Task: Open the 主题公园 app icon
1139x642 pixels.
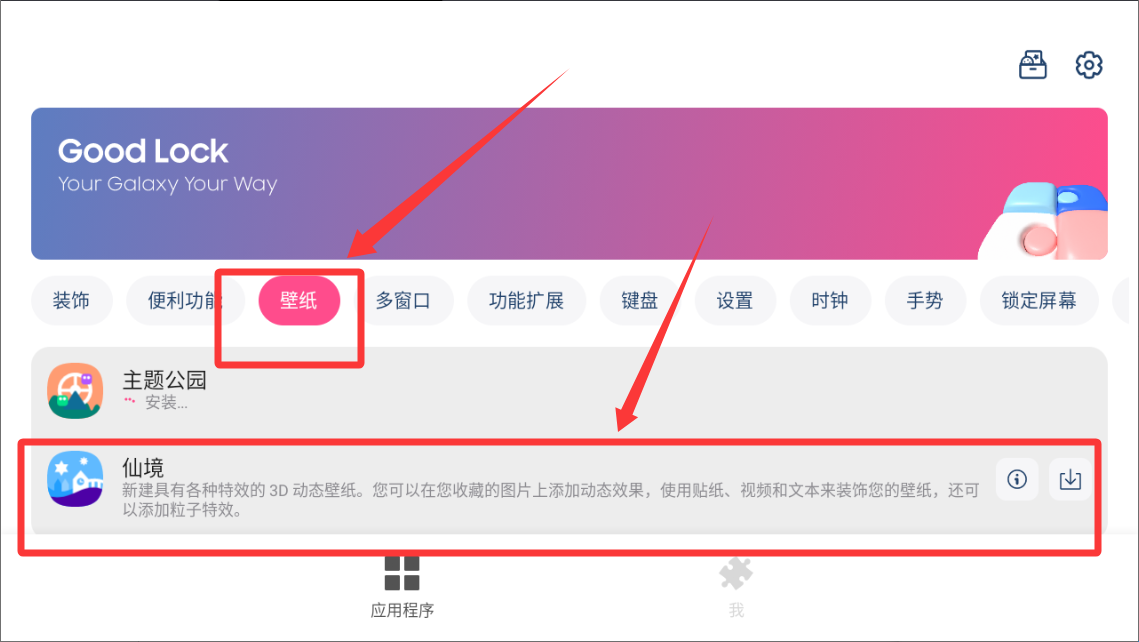Action: [x=76, y=391]
